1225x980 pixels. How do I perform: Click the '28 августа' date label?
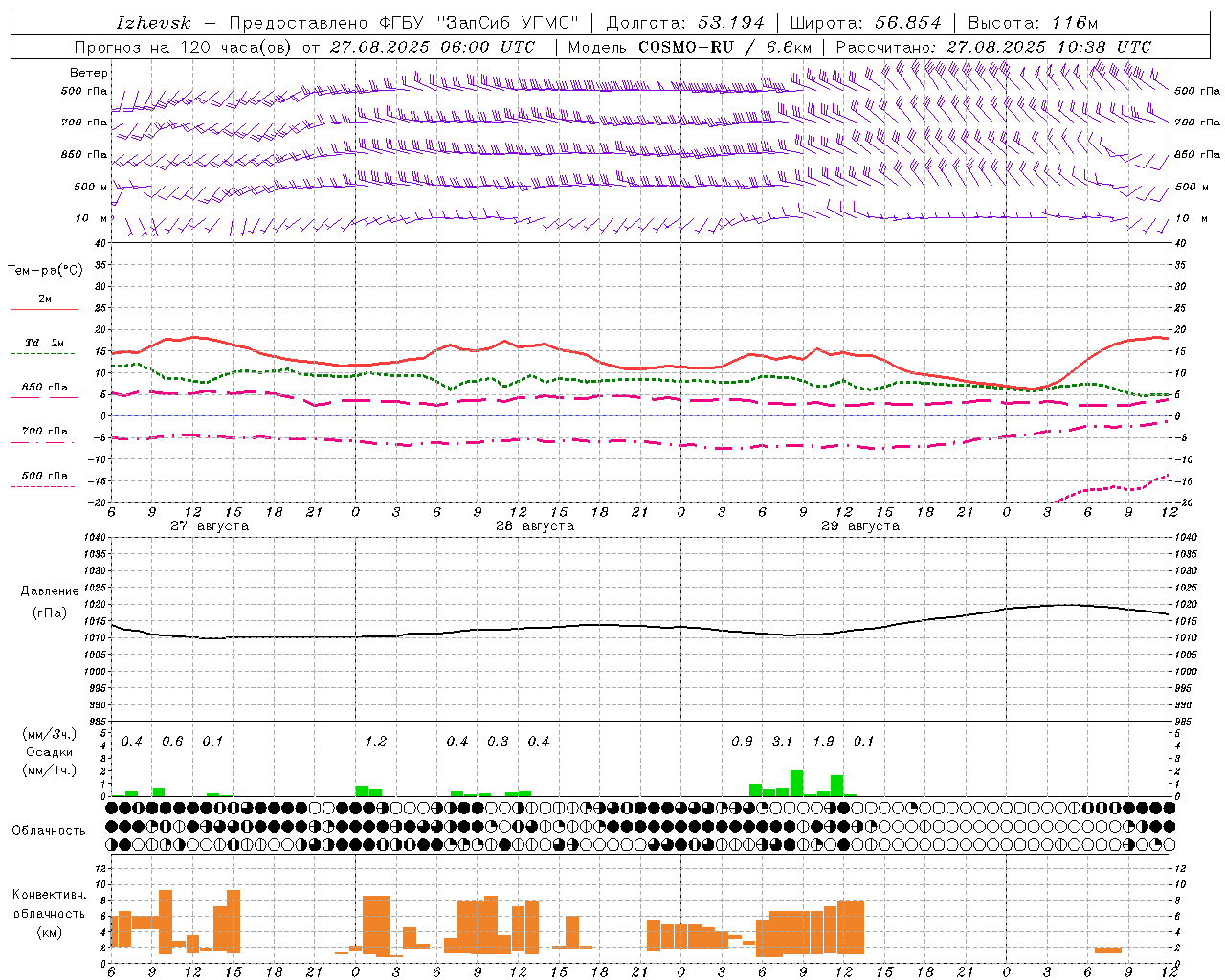[535, 526]
